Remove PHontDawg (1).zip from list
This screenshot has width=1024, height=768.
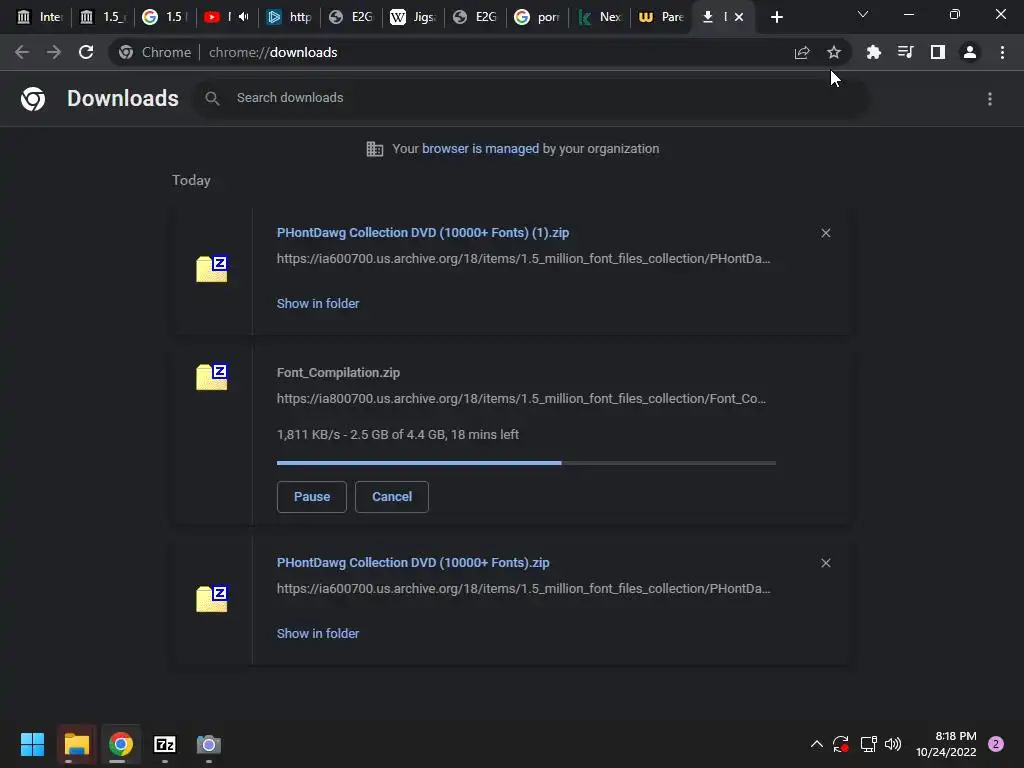(x=826, y=233)
